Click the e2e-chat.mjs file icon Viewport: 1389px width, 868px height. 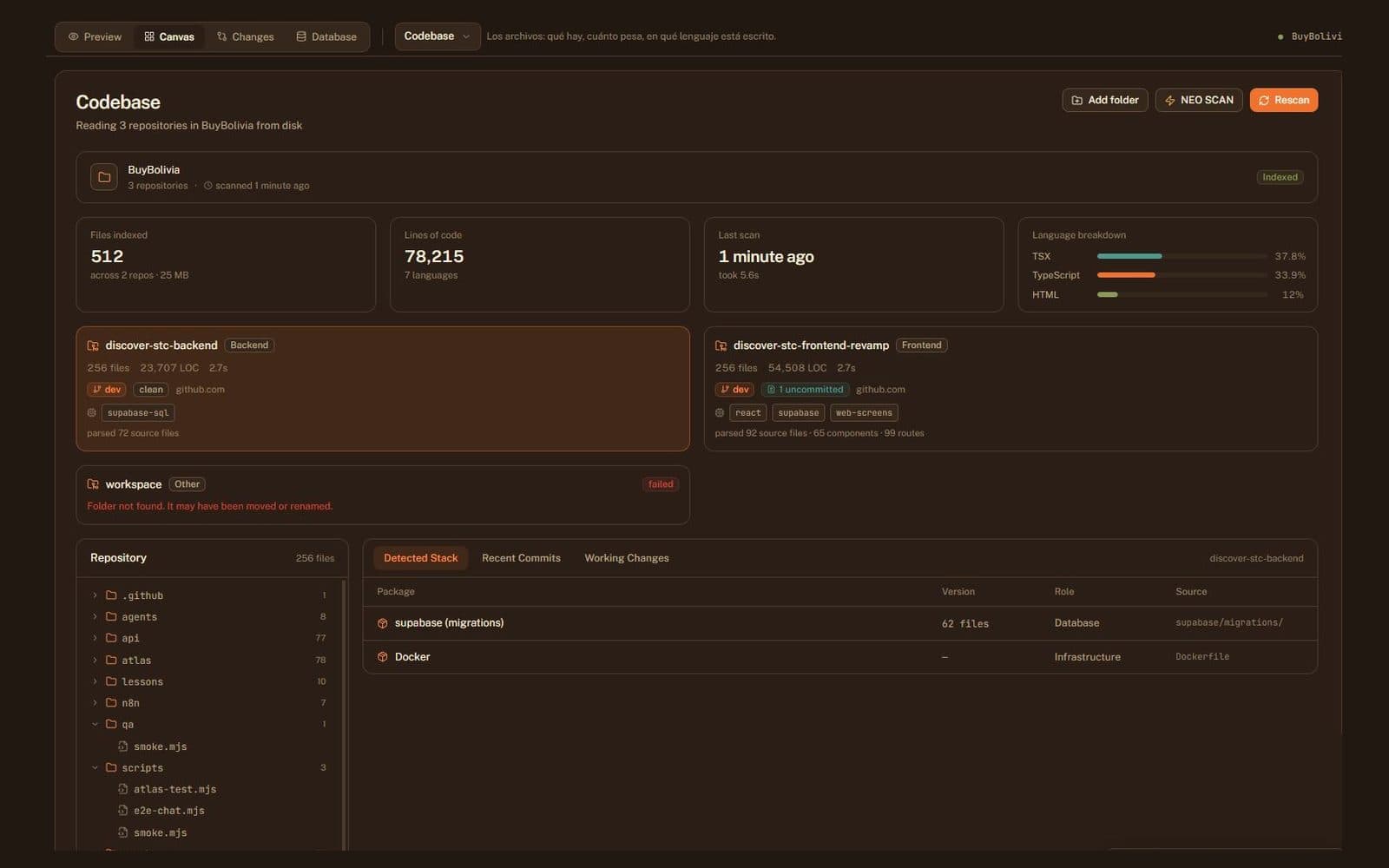click(x=122, y=811)
